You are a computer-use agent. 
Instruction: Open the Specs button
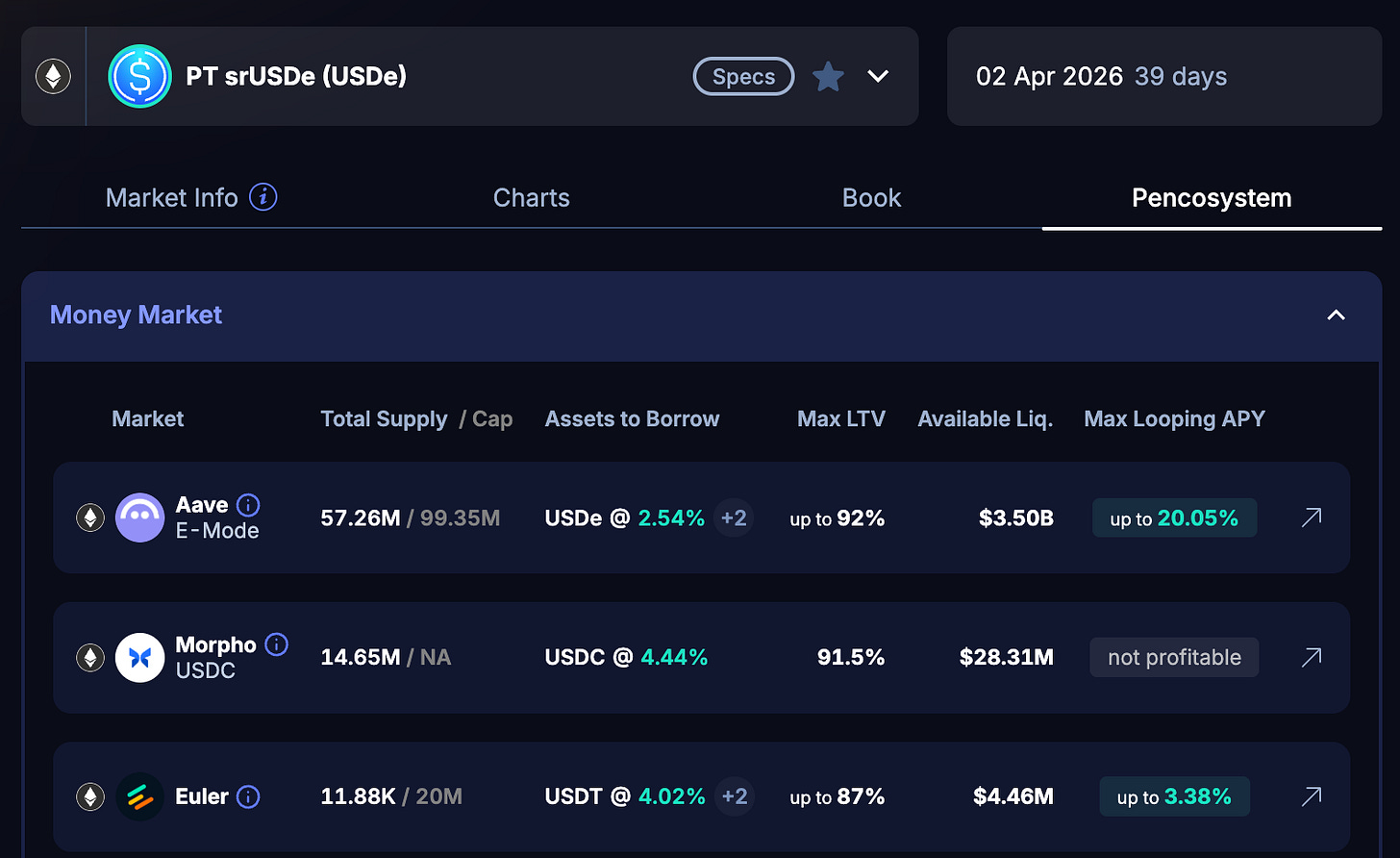[x=743, y=77]
